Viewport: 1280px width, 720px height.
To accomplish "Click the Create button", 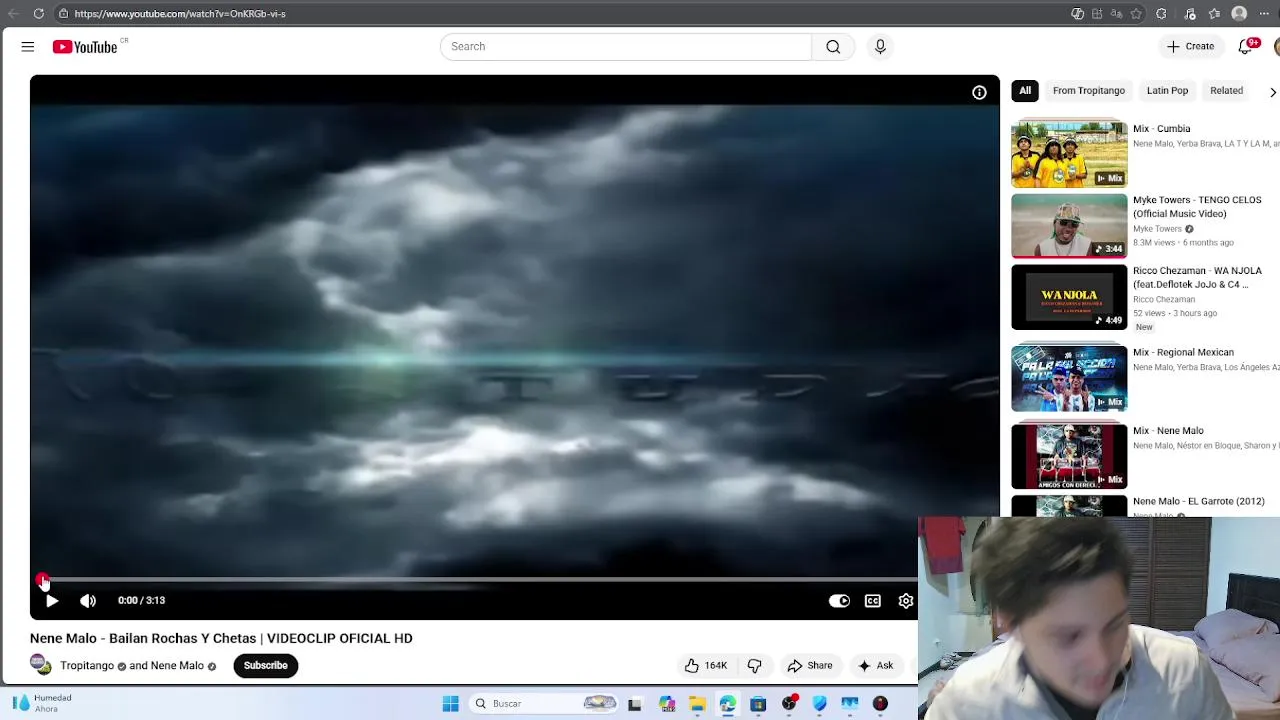I will pyautogui.click(x=1190, y=46).
